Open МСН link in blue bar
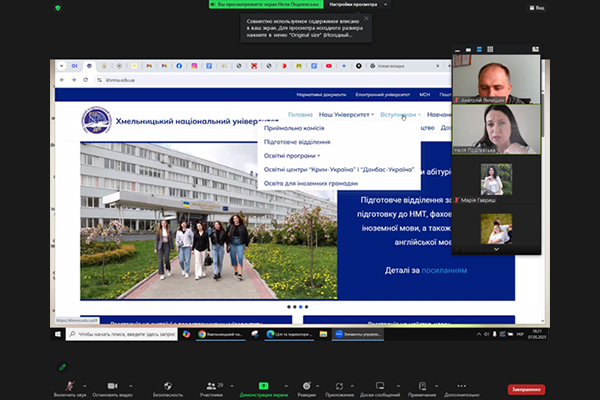This screenshot has width=600, height=400. (x=424, y=95)
